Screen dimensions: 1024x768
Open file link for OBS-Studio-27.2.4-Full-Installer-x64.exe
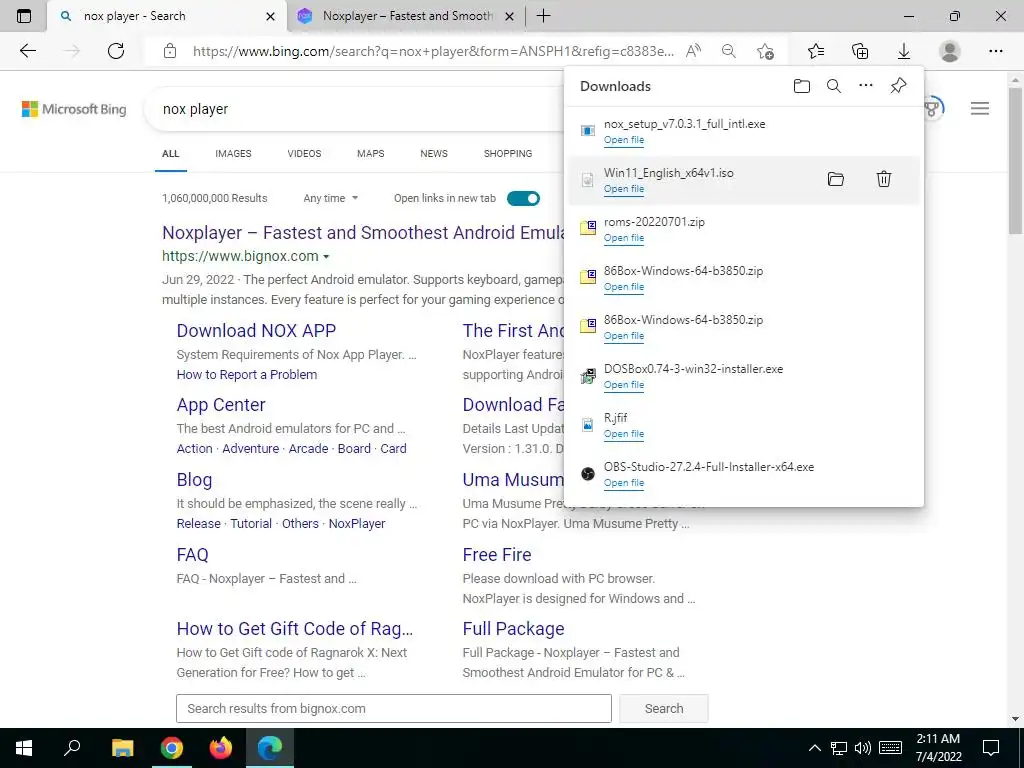(624, 483)
